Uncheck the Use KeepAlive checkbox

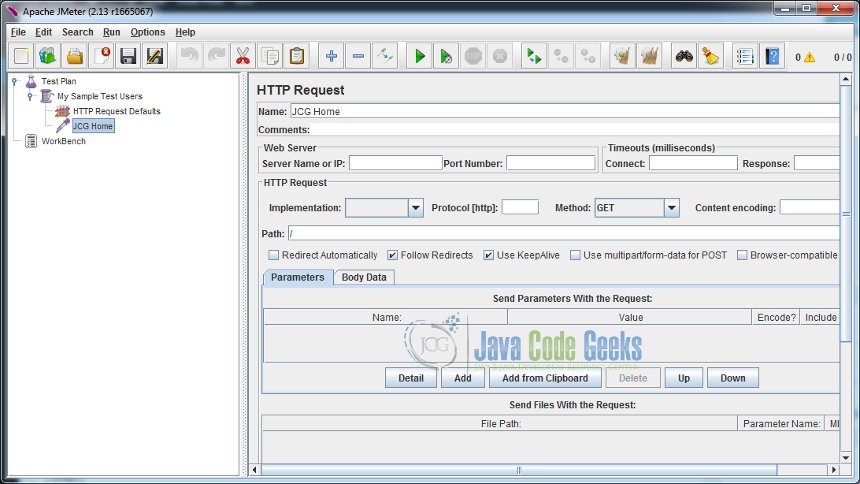click(488, 255)
